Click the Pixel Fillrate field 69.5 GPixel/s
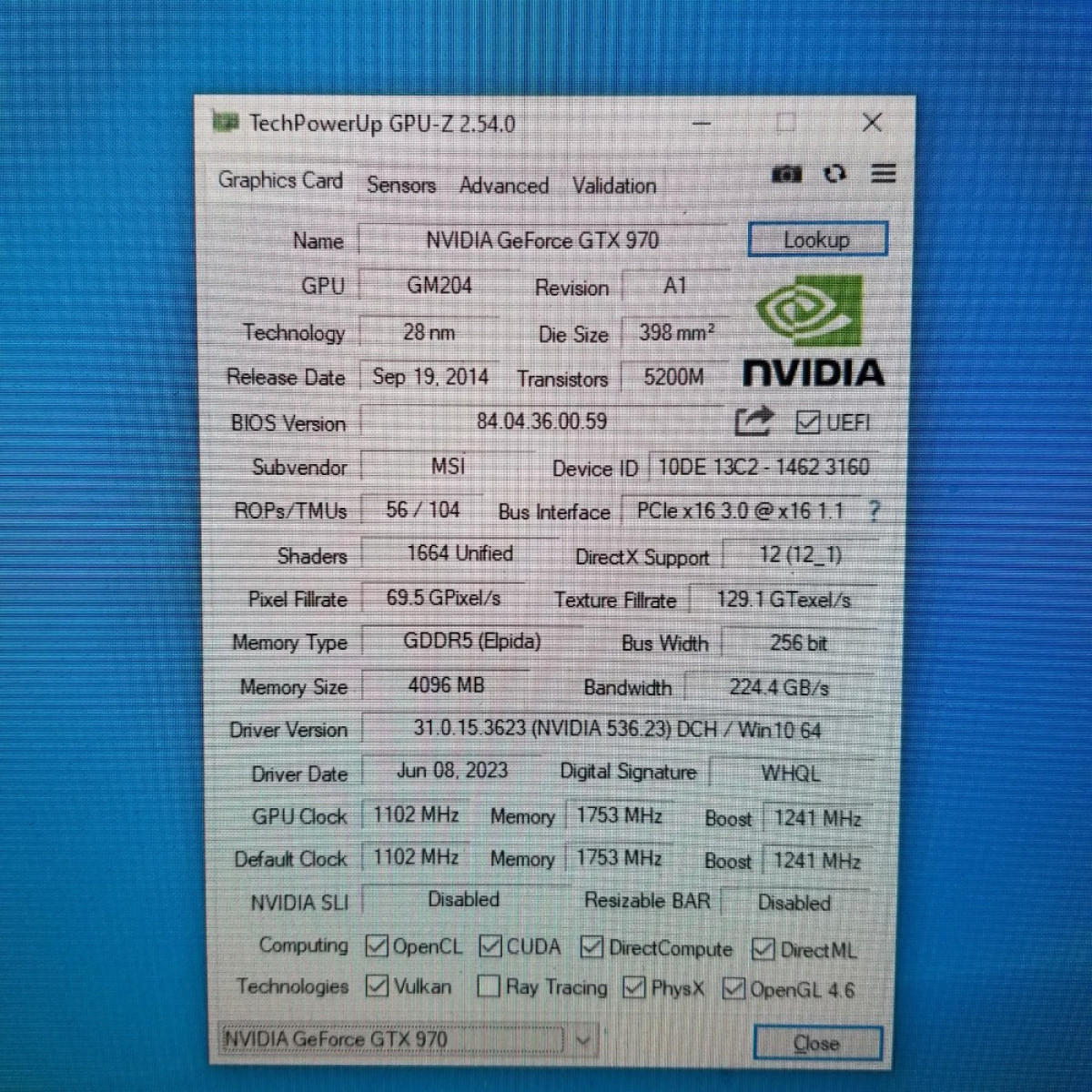Viewport: 1092px width, 1092px height. [444, 598]
